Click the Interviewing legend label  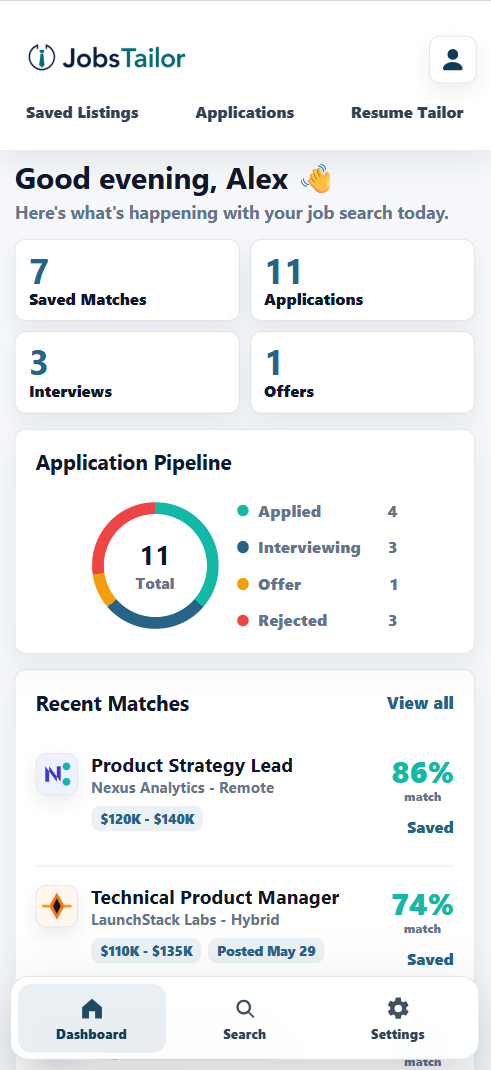309,548
